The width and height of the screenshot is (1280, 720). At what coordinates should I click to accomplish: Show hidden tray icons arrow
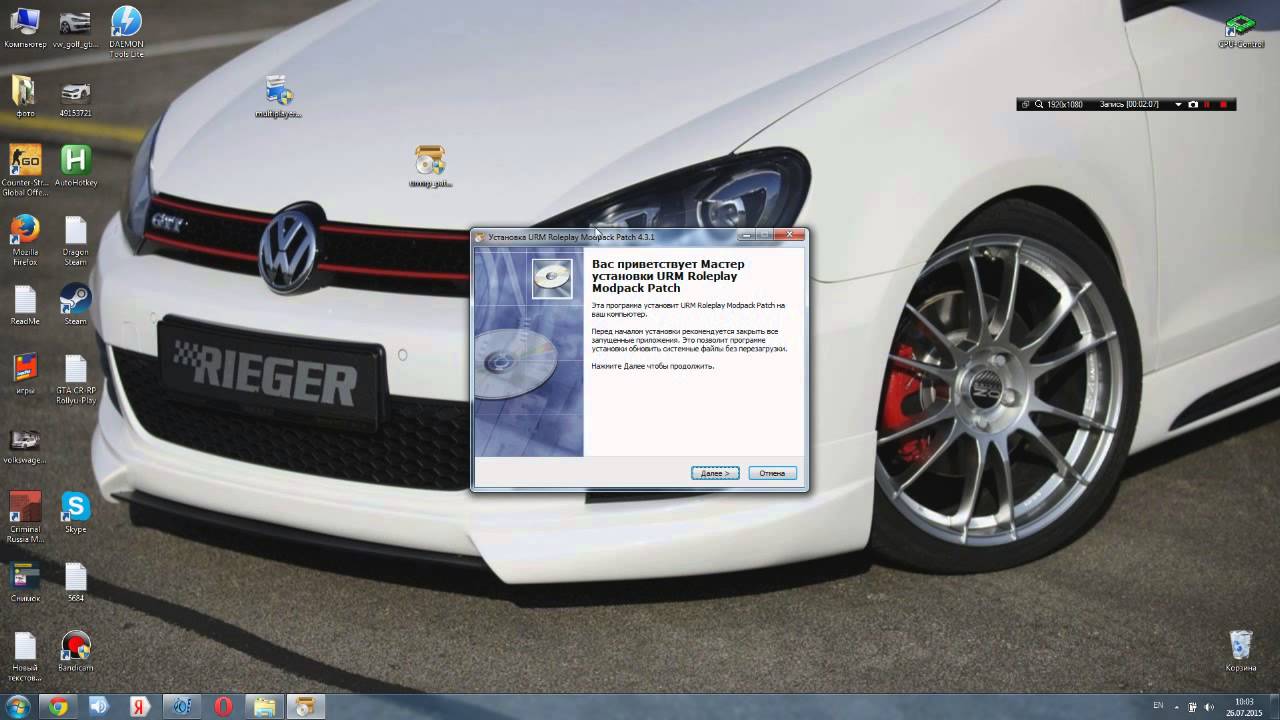1176,707
